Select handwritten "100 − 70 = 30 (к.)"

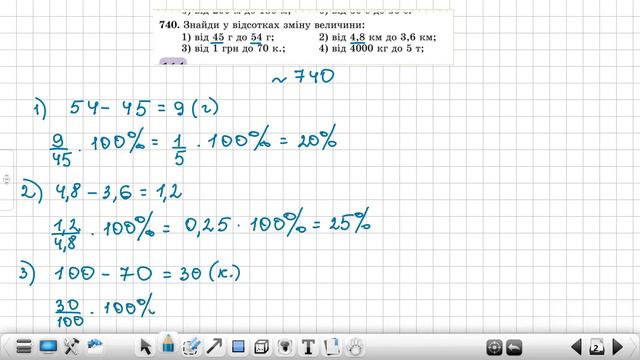point(147,273)
